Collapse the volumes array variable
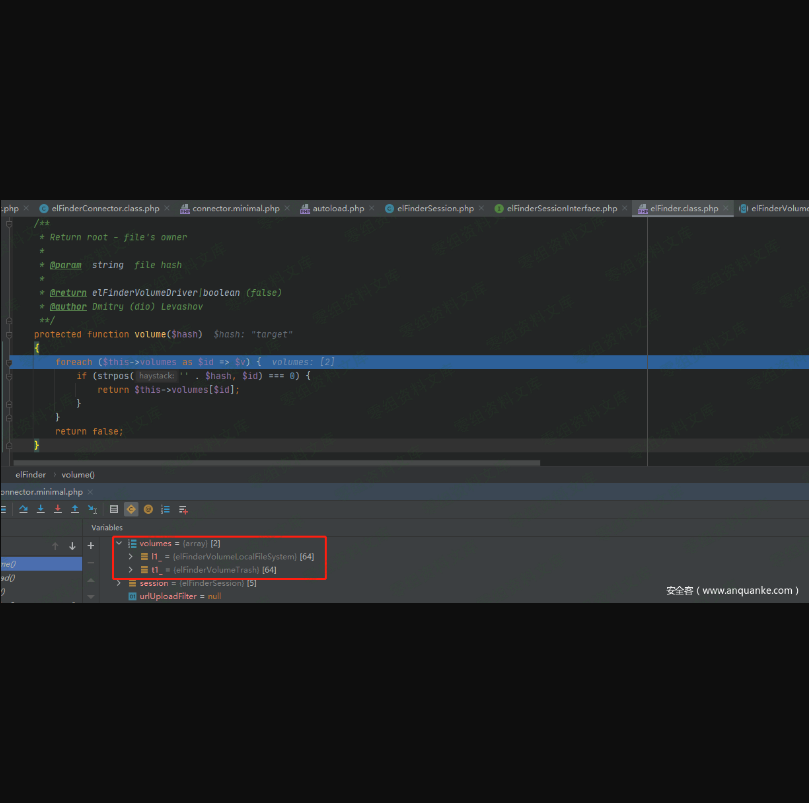This screenshot has height=803, width=809. (119, 543)
